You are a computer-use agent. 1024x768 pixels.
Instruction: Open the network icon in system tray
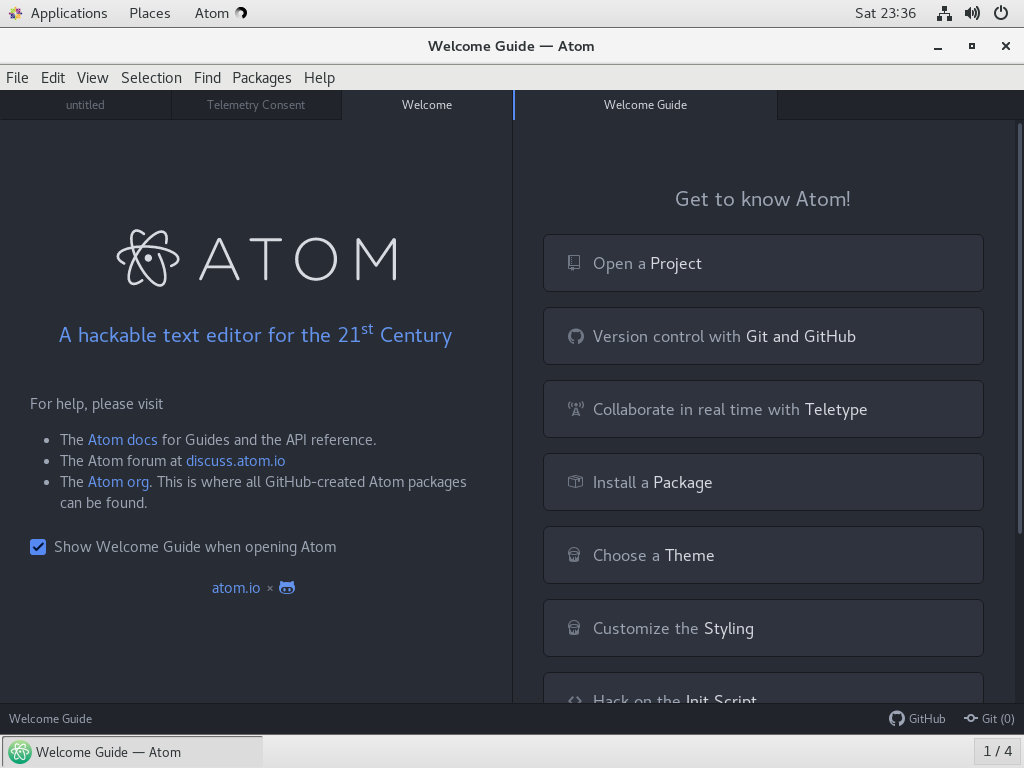(x=944, y=13)
